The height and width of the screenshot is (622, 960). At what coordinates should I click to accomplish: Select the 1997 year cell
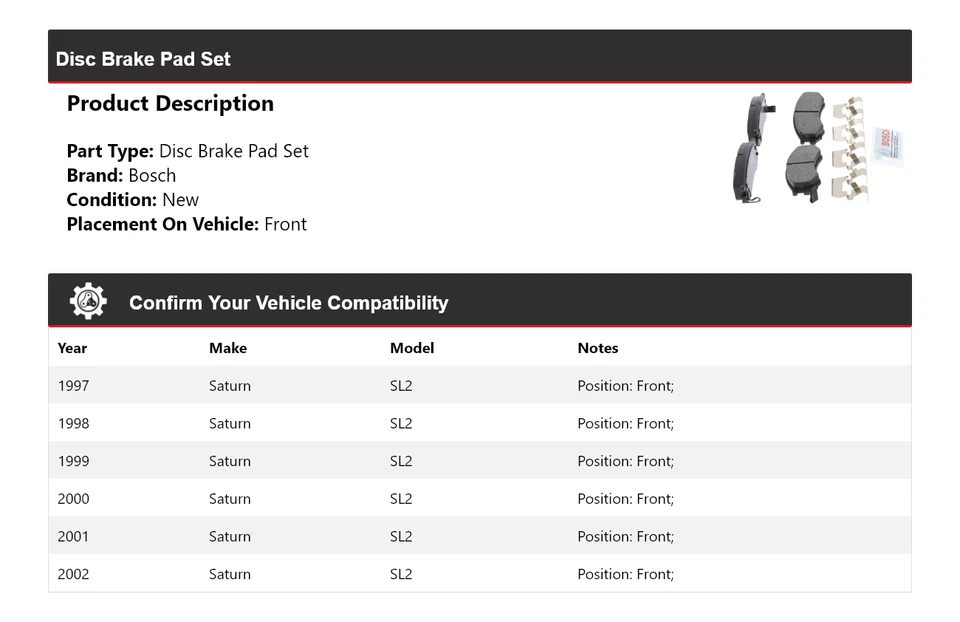point(73,386)
